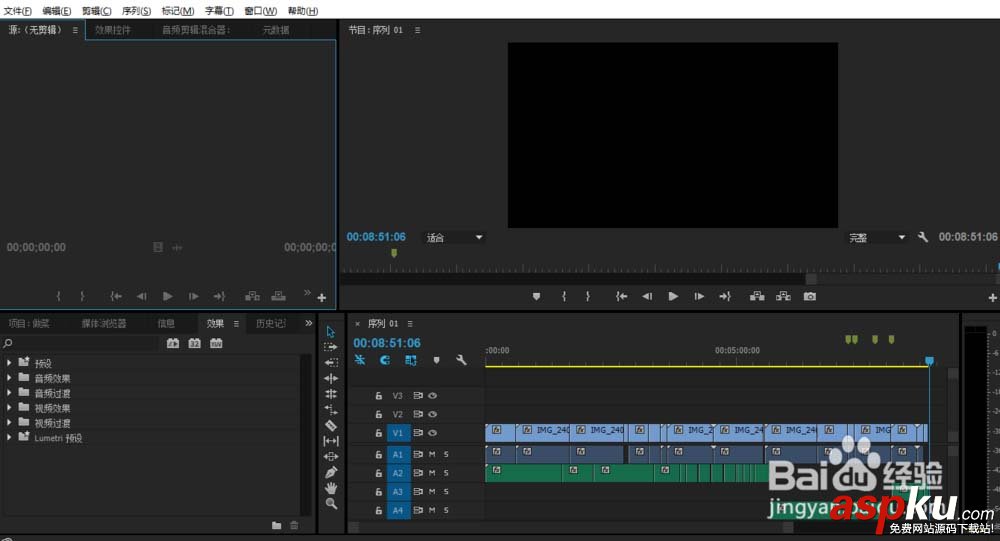Mark in point in program monitor
Image resolution: width=1000 pixels, height=541 pixels.
coord(564,297)
